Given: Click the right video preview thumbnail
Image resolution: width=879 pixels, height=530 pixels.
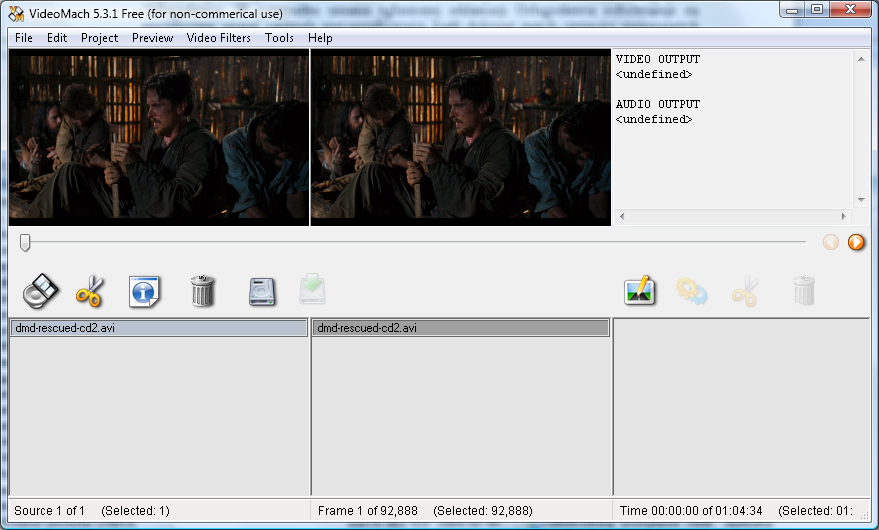Looking at the screenshot, I should (461, 137).
